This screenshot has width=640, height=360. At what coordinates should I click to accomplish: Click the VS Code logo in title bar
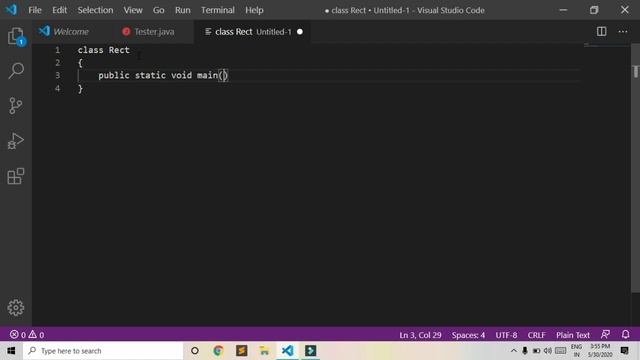[x=11, y=10]
